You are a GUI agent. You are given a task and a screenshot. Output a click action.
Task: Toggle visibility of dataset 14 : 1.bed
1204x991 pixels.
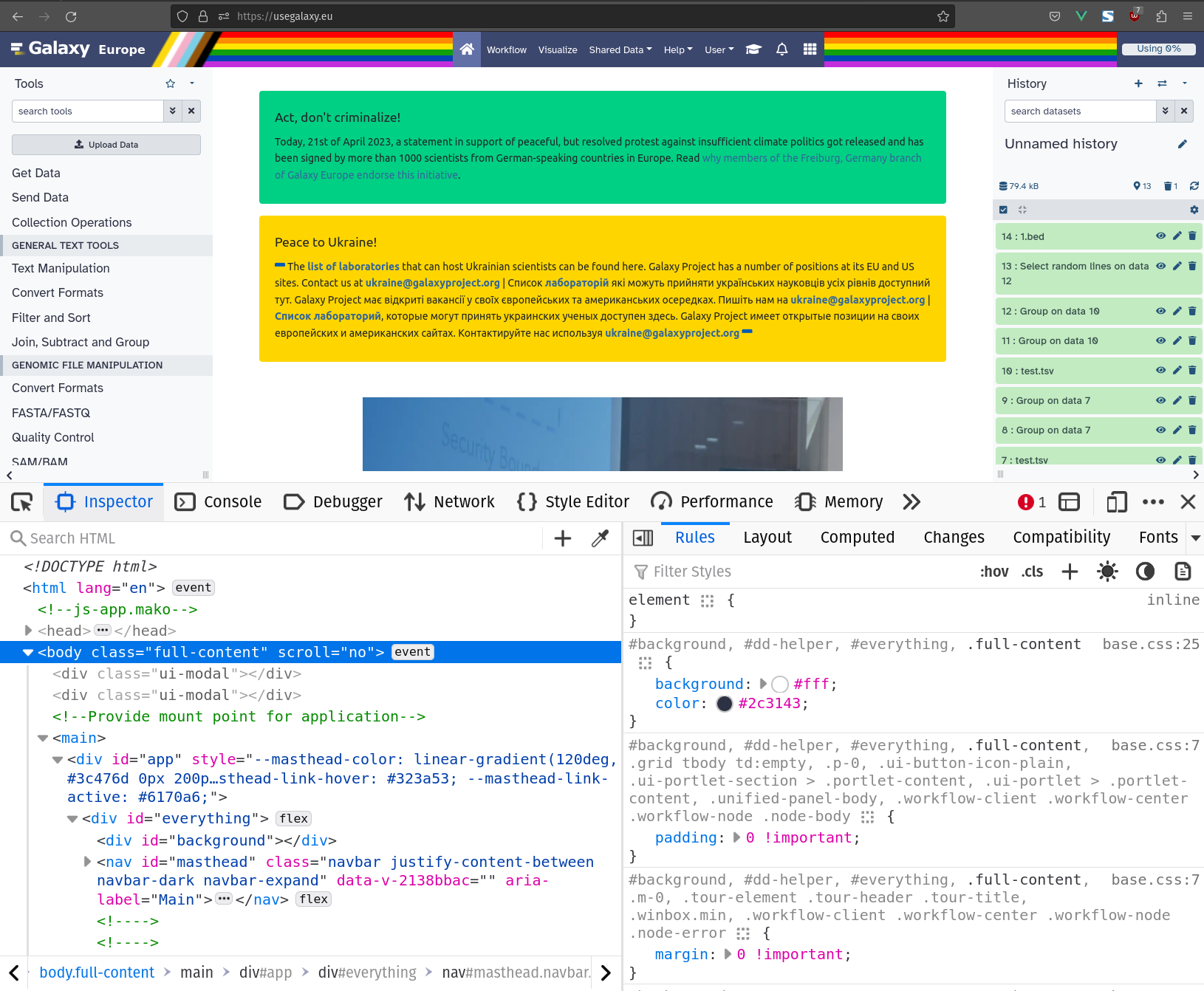click(x=1161, y=236)
